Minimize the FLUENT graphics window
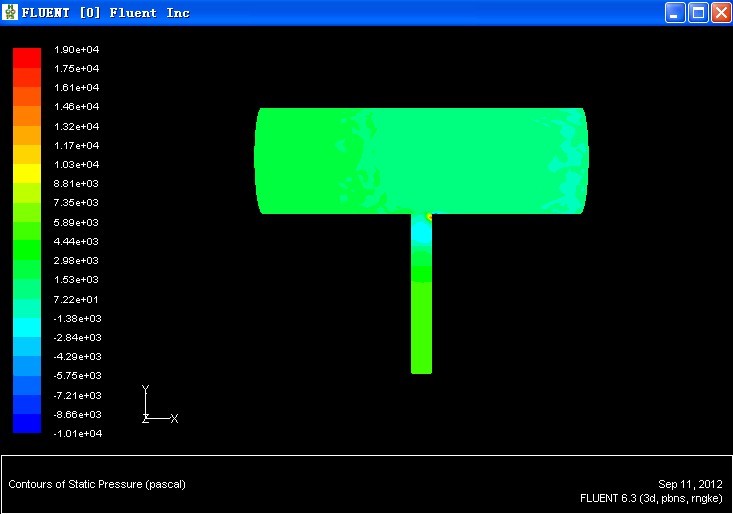 (675, 12)
